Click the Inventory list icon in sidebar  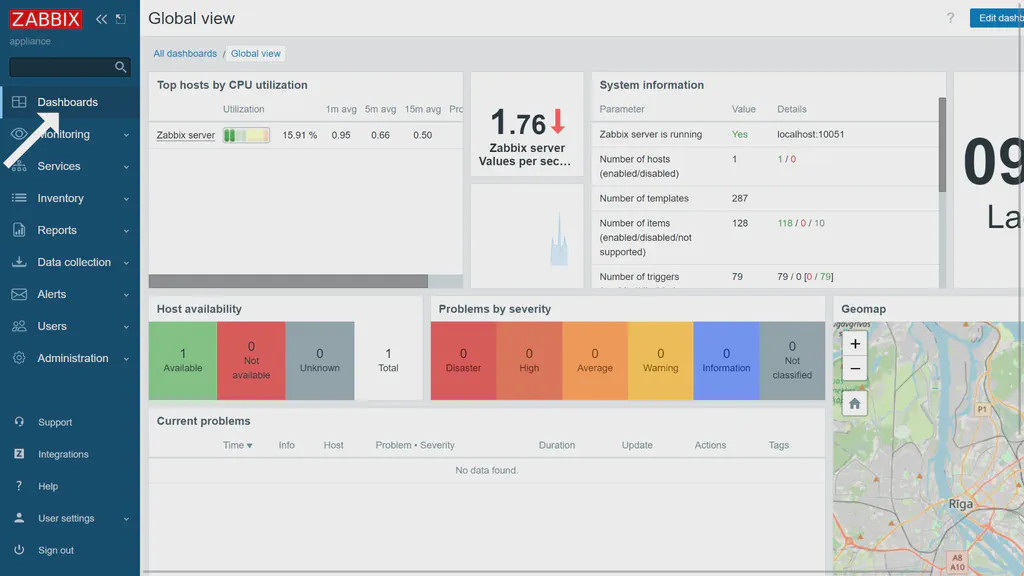click(21, 198)
